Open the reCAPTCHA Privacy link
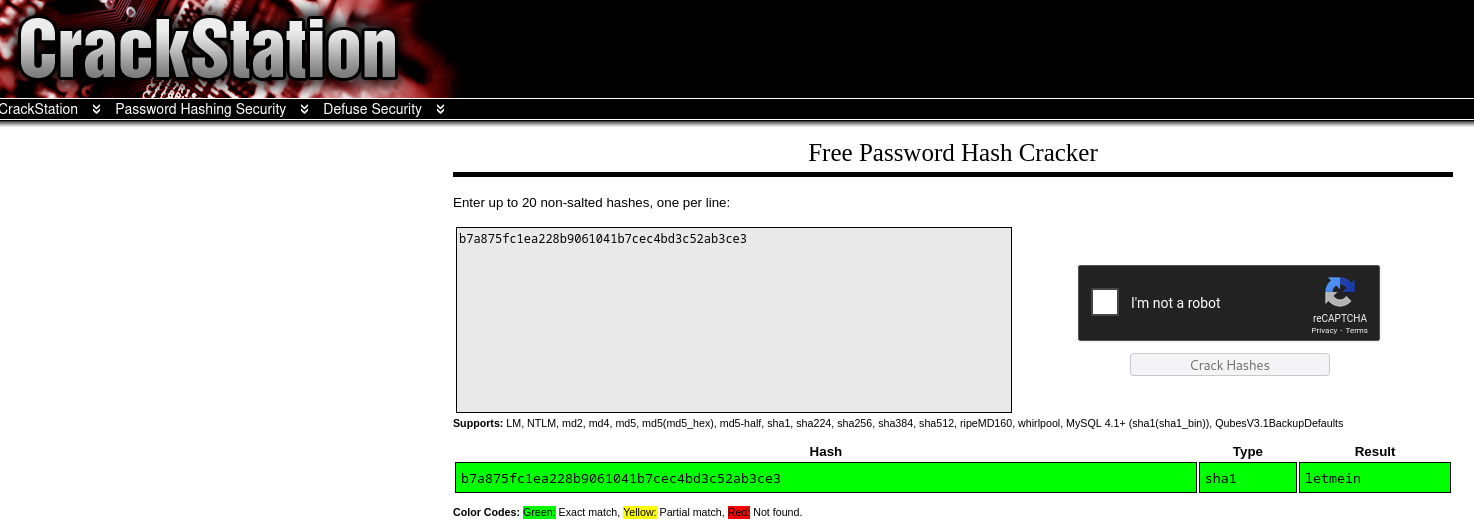The width and height of the screenshot is (1474, 528). (x=1324, y=331)
